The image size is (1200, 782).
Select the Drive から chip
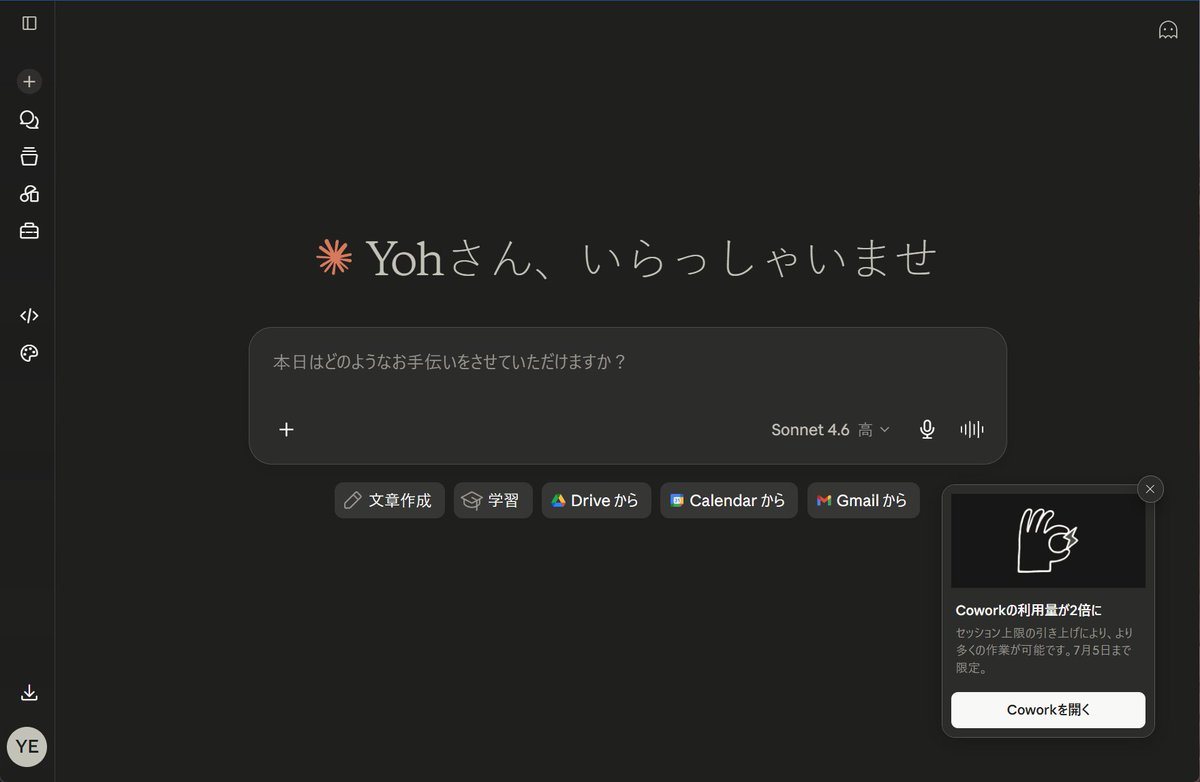pyautogui.click(x=596, y=500)
